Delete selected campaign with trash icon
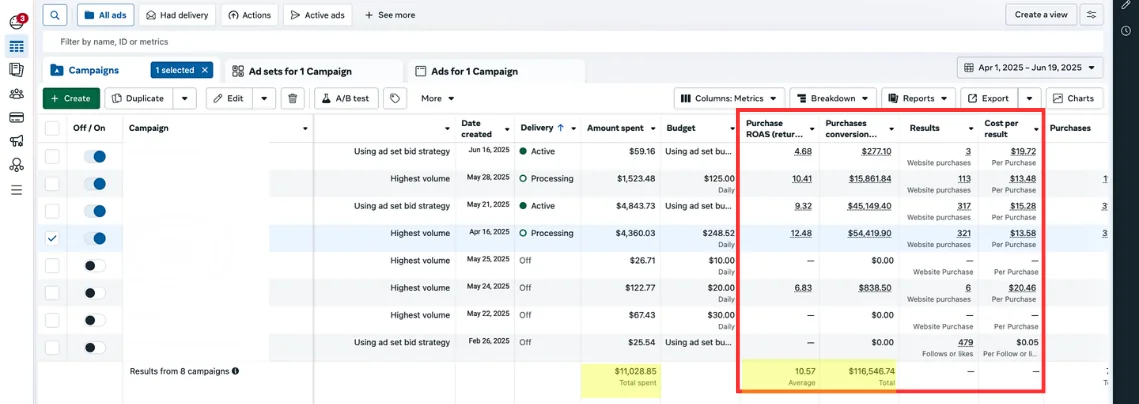Image resolution: width=1139 pixels, height=404 pixels. (292, 98)
